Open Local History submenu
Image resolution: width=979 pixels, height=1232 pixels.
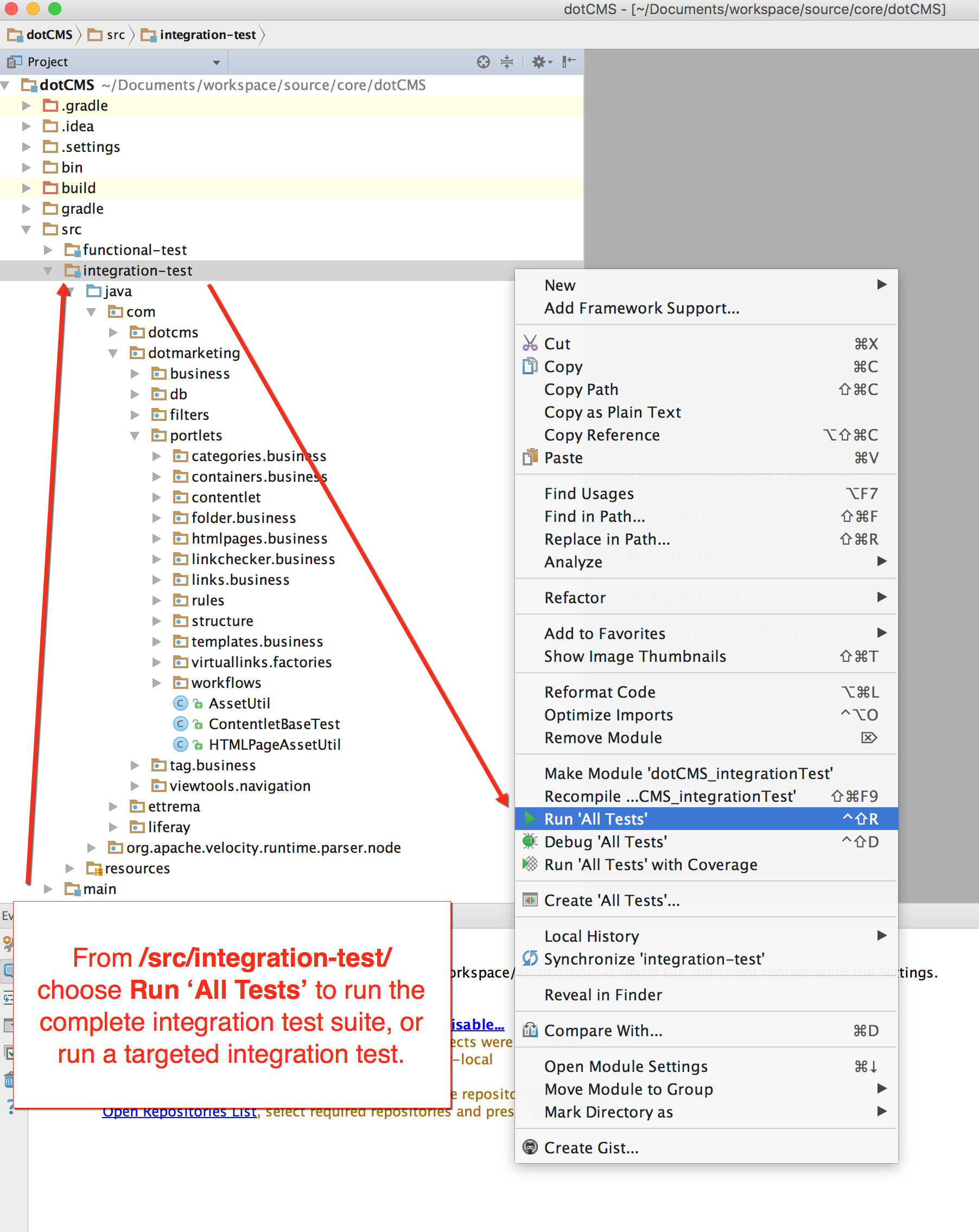pyautogui.click(x=706, y=935)
